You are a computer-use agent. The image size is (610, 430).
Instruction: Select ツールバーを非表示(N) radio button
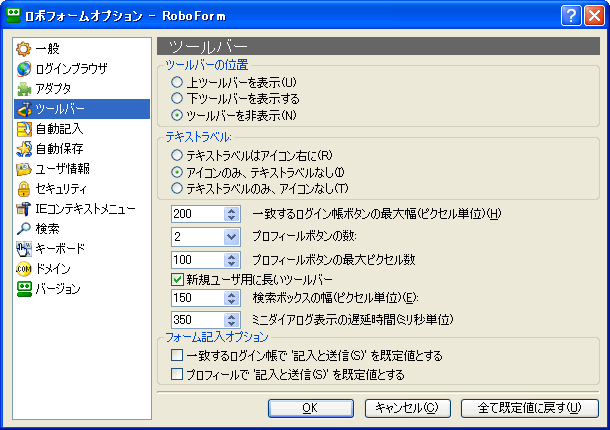pyautogui.click(x=177, y=115)
